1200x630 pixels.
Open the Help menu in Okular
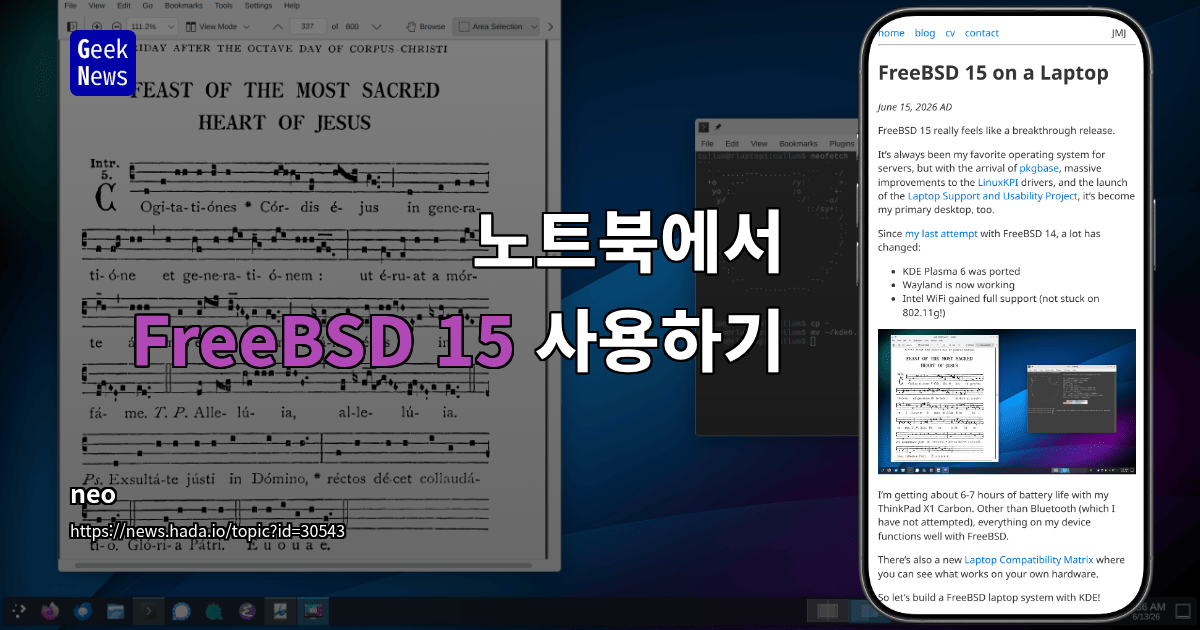point(290,6)
